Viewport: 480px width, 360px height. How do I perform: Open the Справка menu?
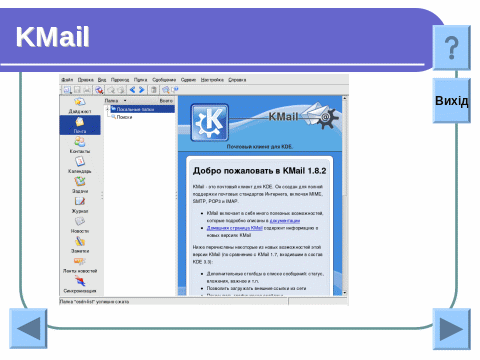[x=237, y=80]
